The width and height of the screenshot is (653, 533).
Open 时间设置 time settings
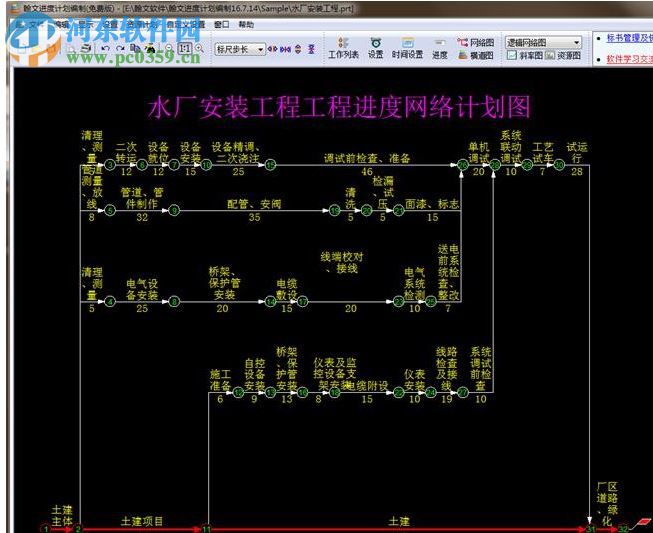pos(407,48)
